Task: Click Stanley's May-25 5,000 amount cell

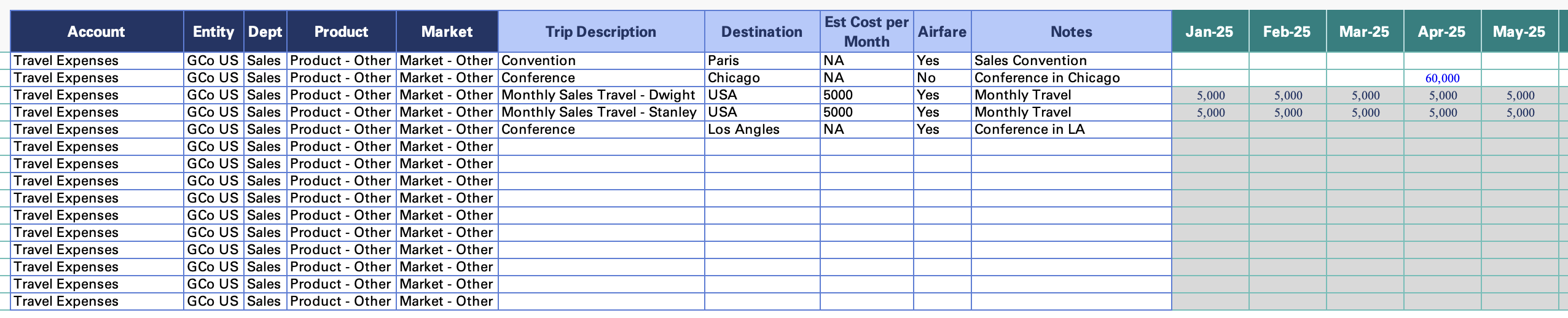Action: pos(1520,112)
